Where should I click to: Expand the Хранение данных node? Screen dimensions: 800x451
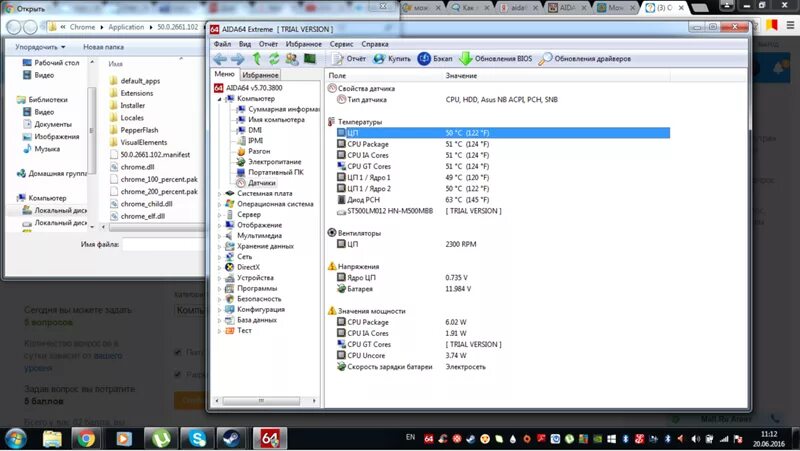(x=220, y=246)
